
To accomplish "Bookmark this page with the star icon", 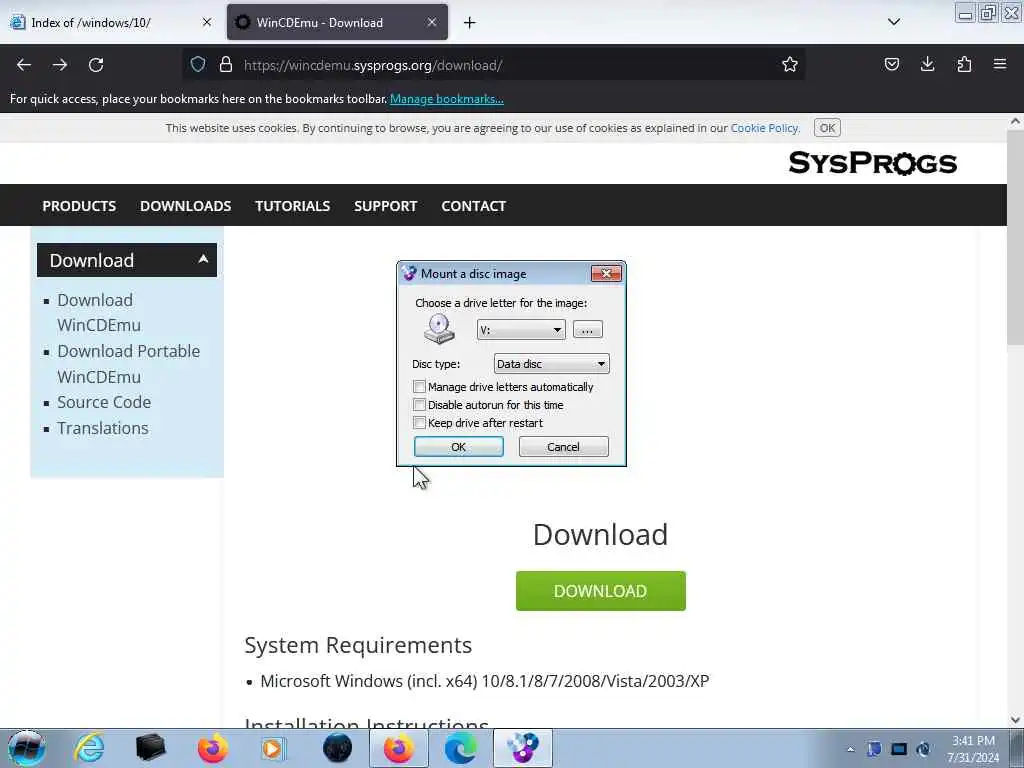I will pyautogui.click(x=790, y=64).
